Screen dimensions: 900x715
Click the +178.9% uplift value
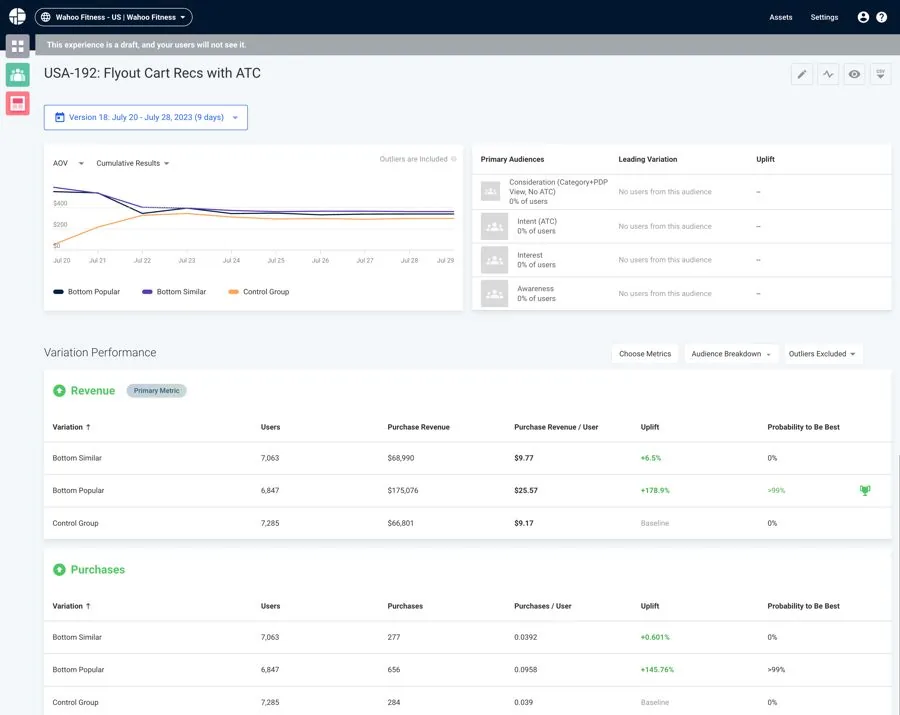655,491
